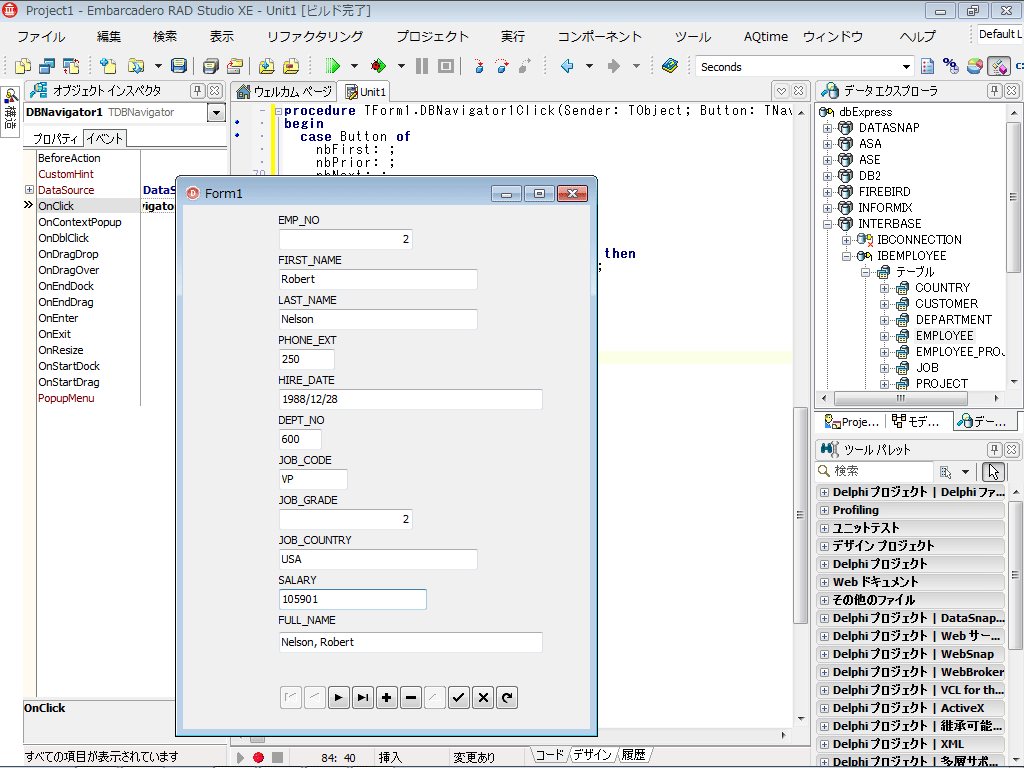The image size is (1024, 768).
Task: Click the Run with debugging ladybug icon
Action: [377, 66]
